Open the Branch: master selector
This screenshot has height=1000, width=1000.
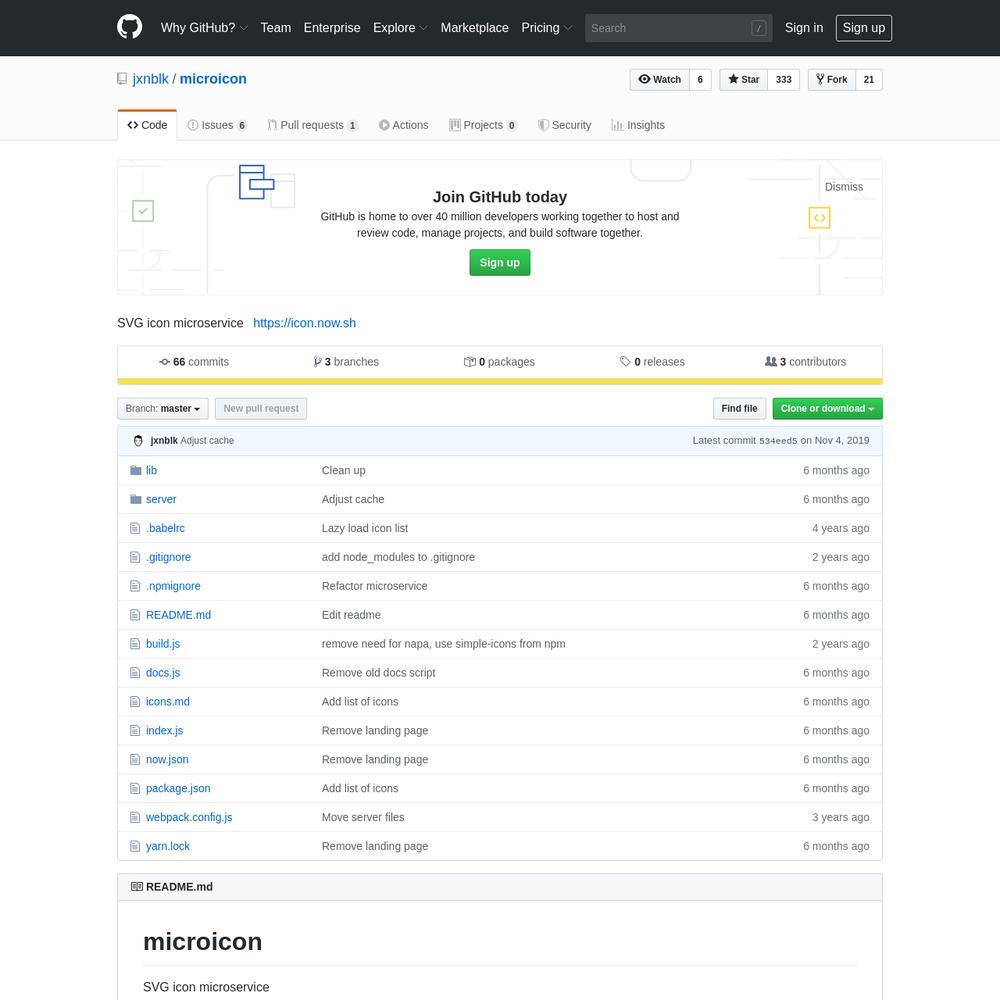[163, 409]
